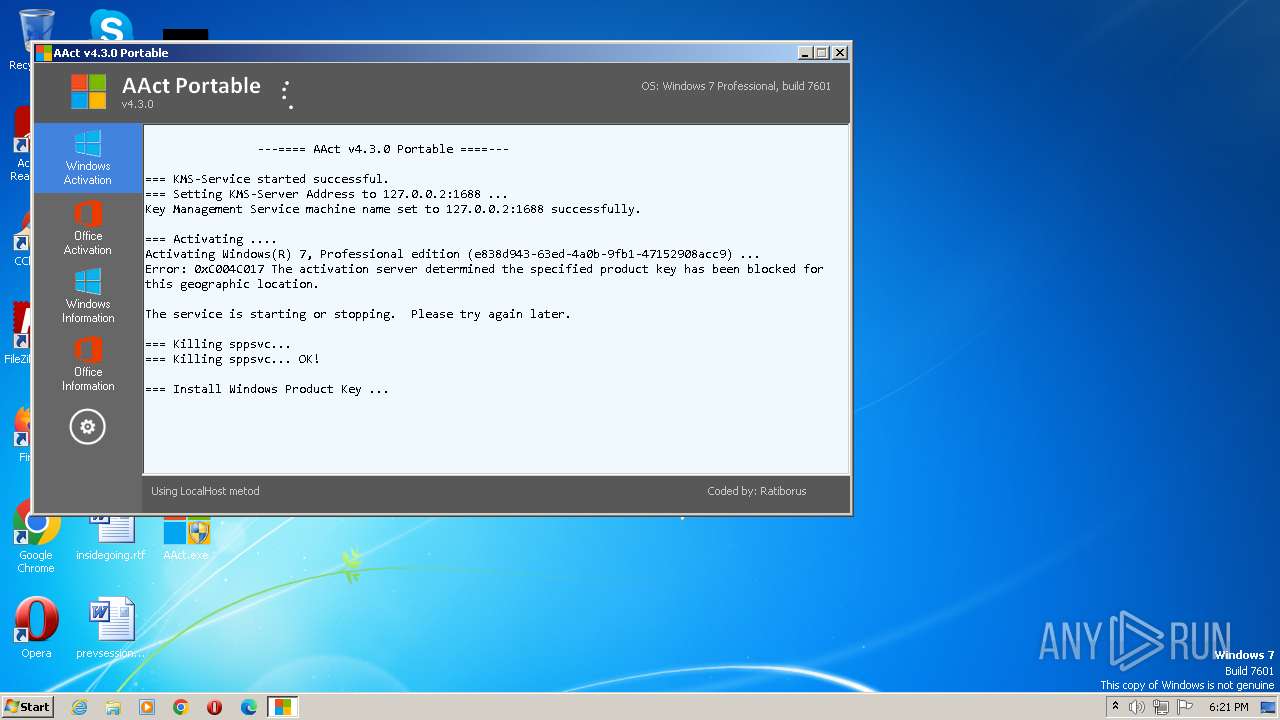Click the 'AAct v4.3.0 Portable' log header

383,149
